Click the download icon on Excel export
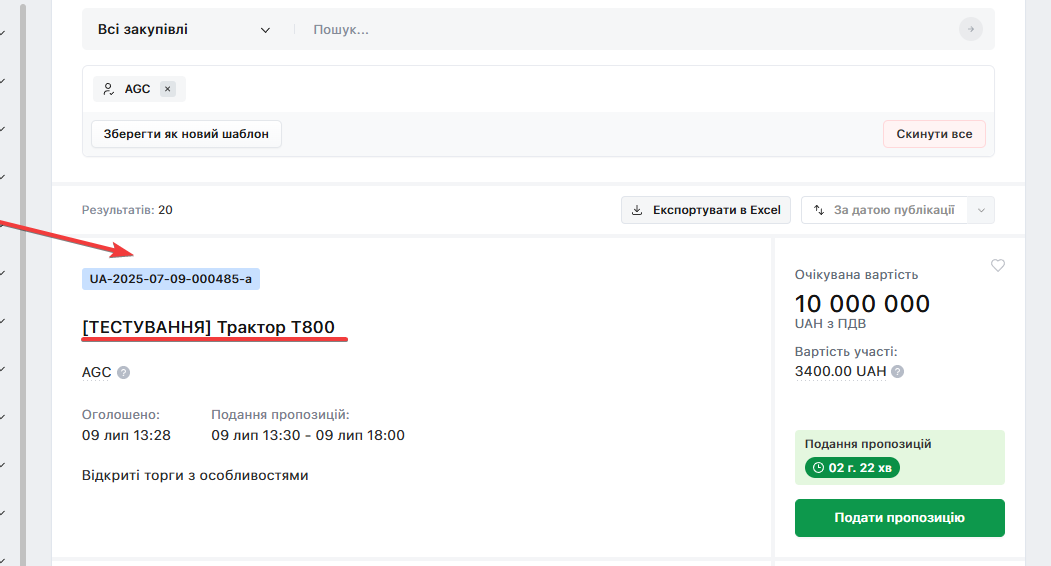 tap(637, 210)
